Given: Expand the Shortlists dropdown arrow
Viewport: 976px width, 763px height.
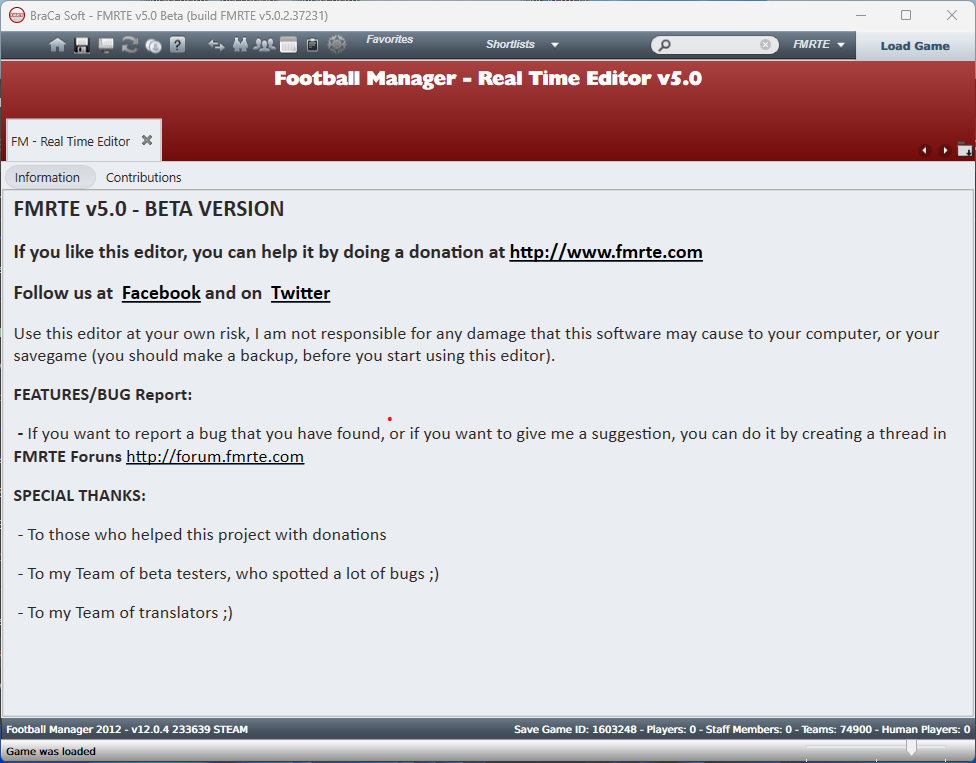Looking at the screenshot, I should [555, 45].
